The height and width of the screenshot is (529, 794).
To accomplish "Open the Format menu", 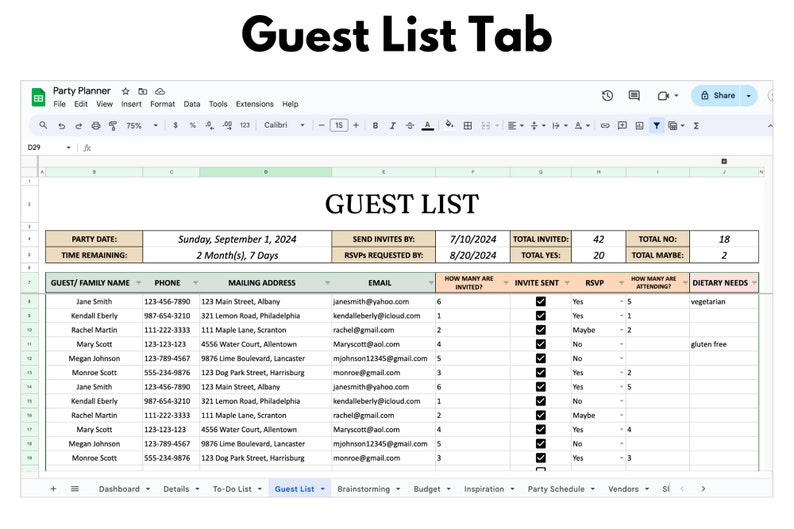I will (x=163, y=104).
